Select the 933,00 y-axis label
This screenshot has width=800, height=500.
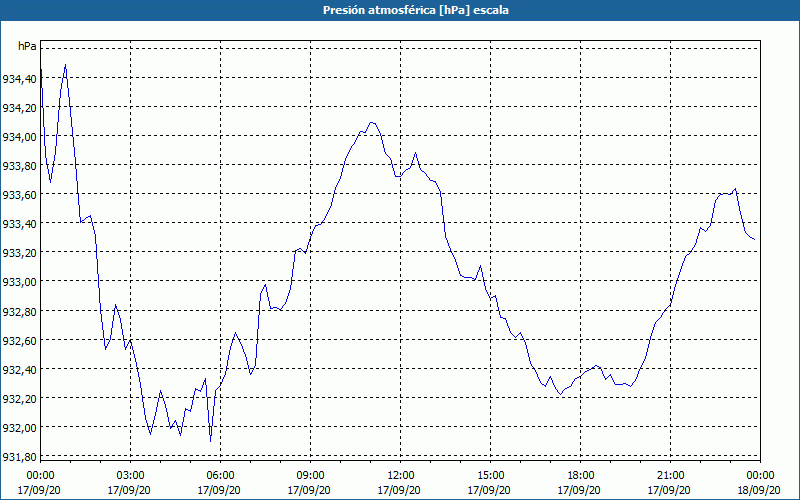point(19,282)
